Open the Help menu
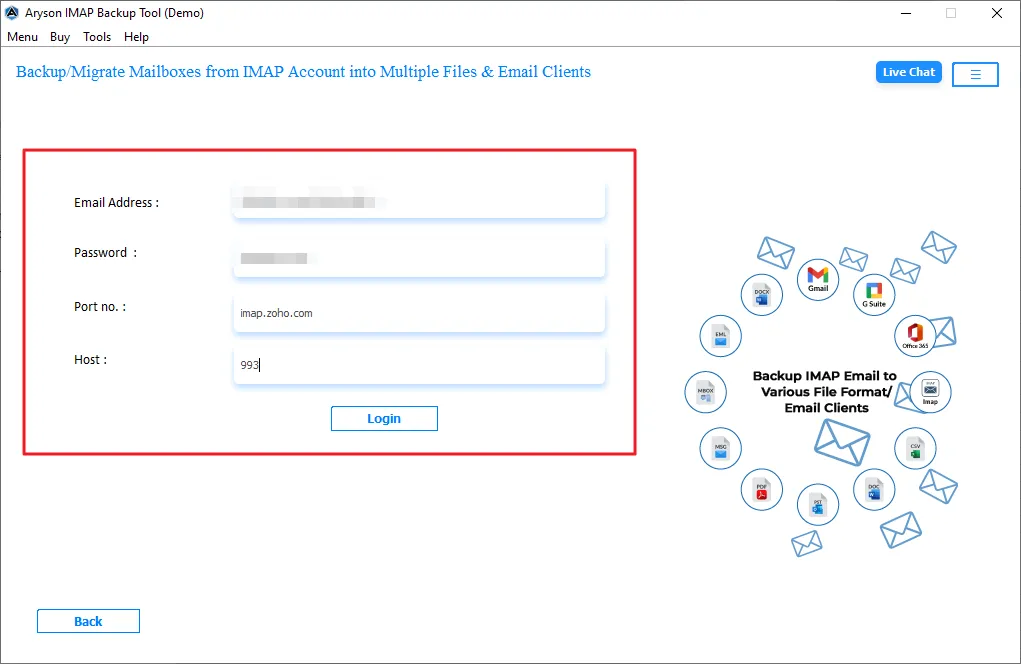 [136, 37]
